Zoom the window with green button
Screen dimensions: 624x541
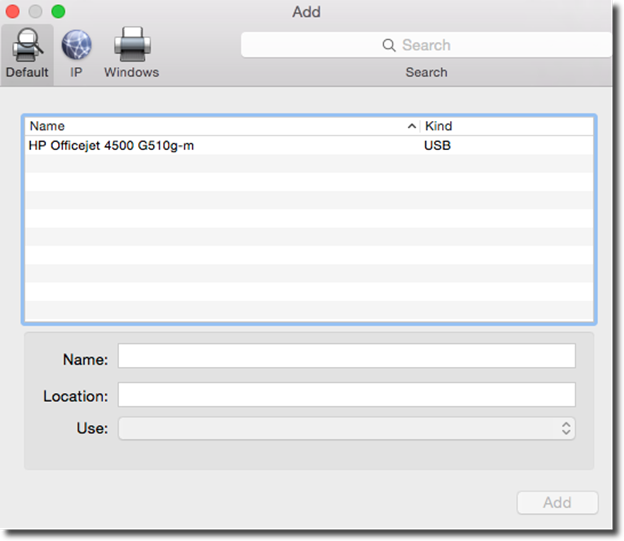(58, 11)
